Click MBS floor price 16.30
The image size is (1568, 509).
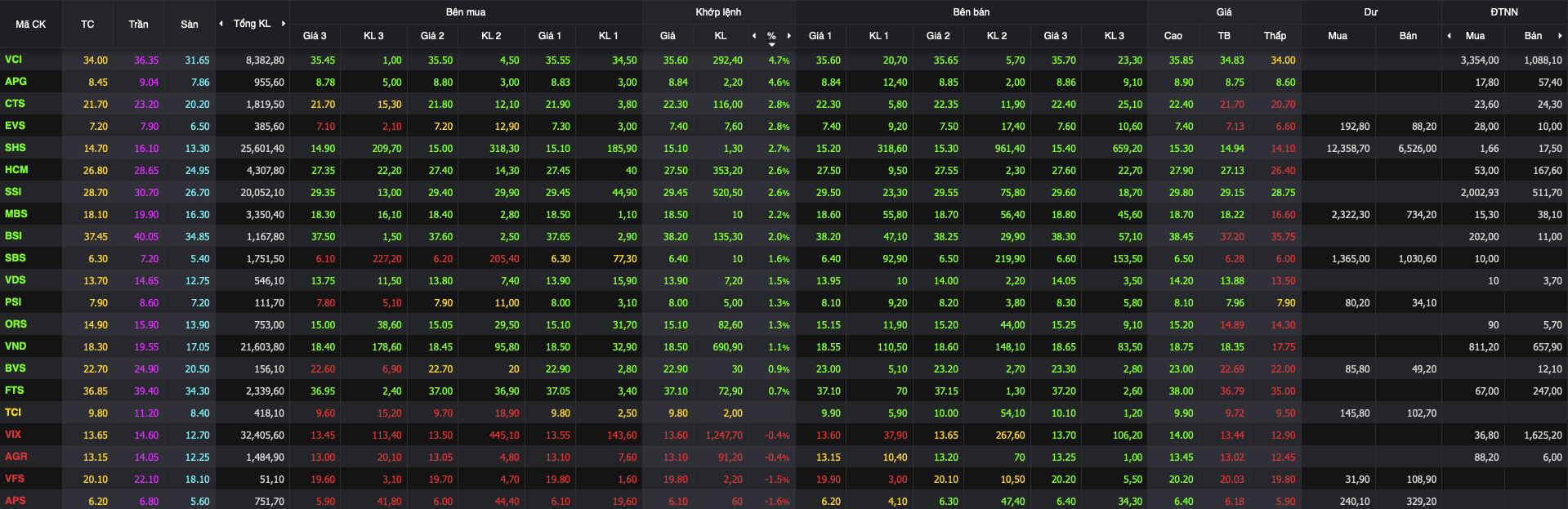click(x=197, y=215)
